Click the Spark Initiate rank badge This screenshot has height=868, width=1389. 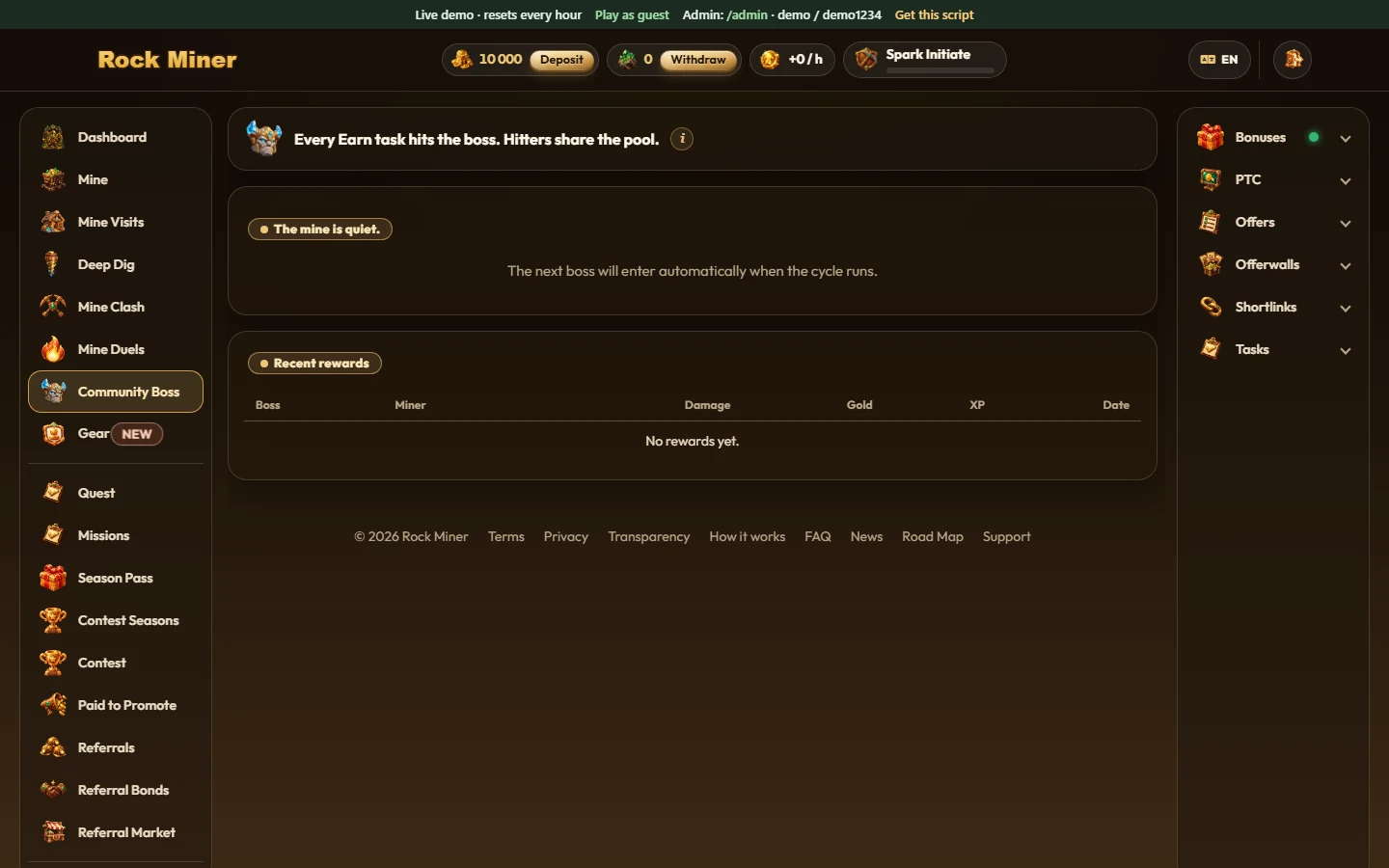click(866, 60)
